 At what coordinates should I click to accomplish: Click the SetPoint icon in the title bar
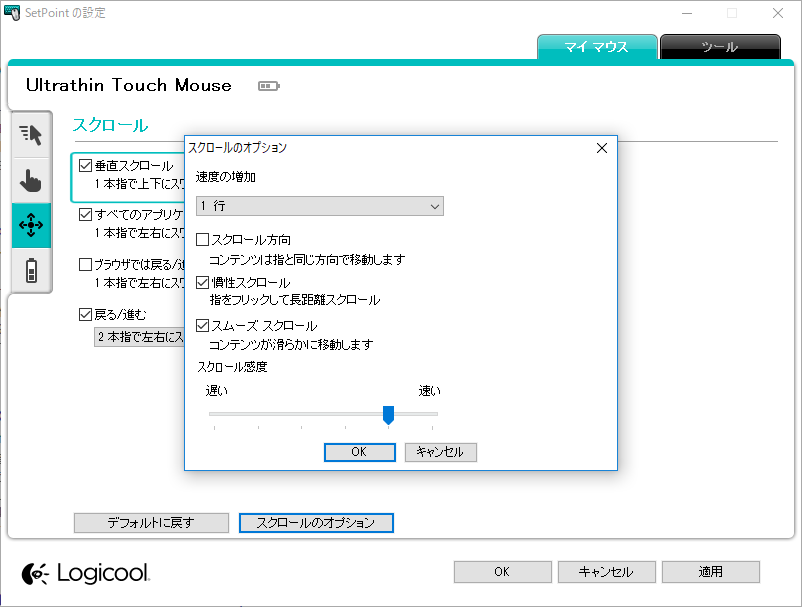click(x=14, y=13)
